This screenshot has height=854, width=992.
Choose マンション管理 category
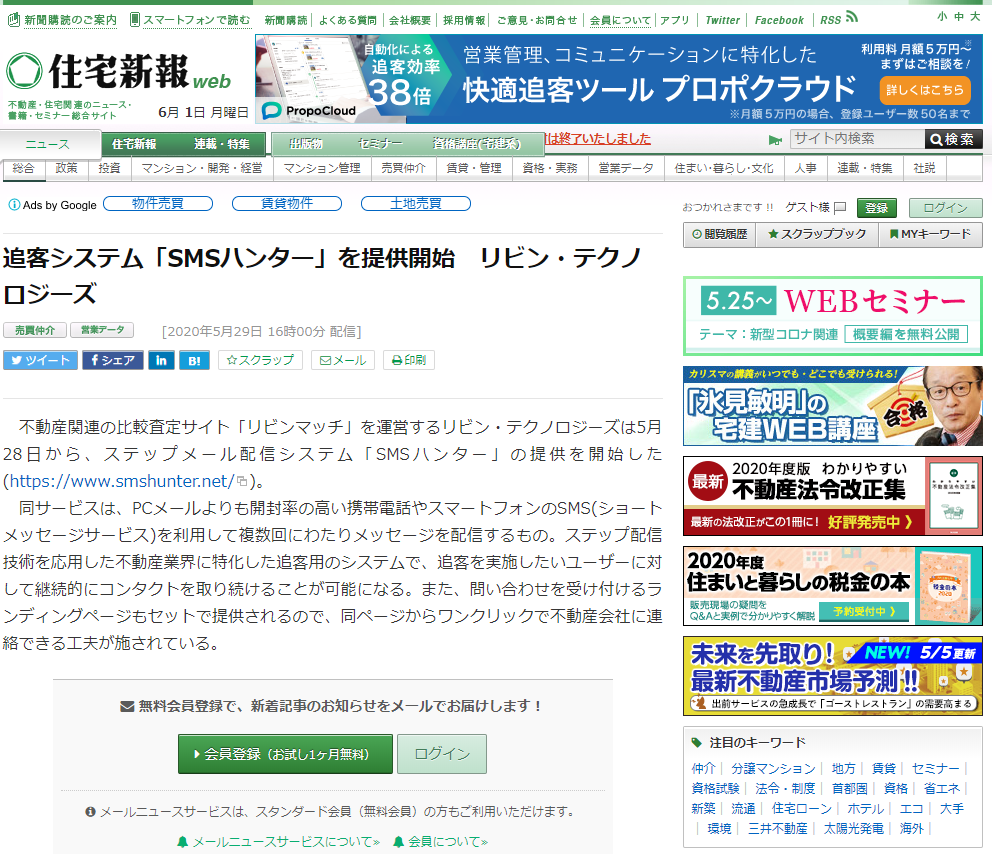point(322,168)
